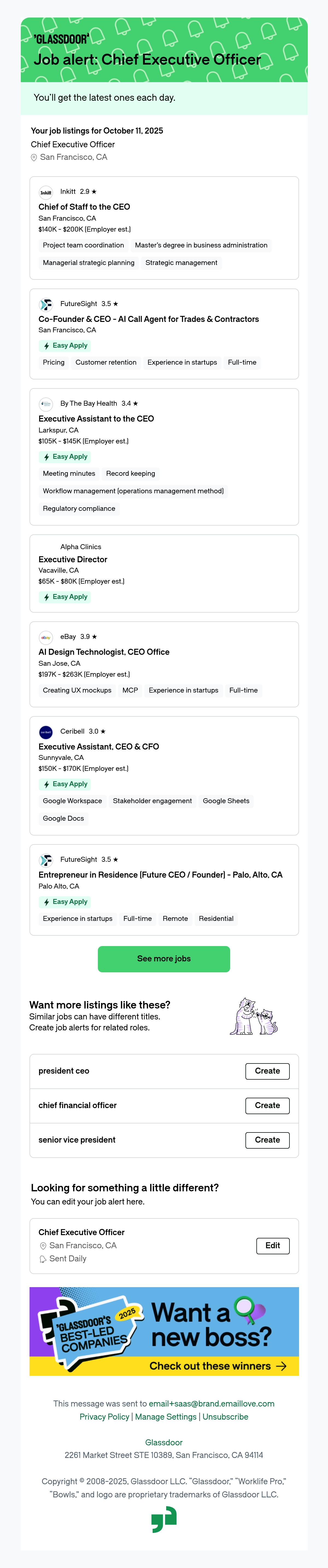Open the Best-Led Companies banner
The width and height of the screenshot is (328, 1568).
click(164, 1331)
